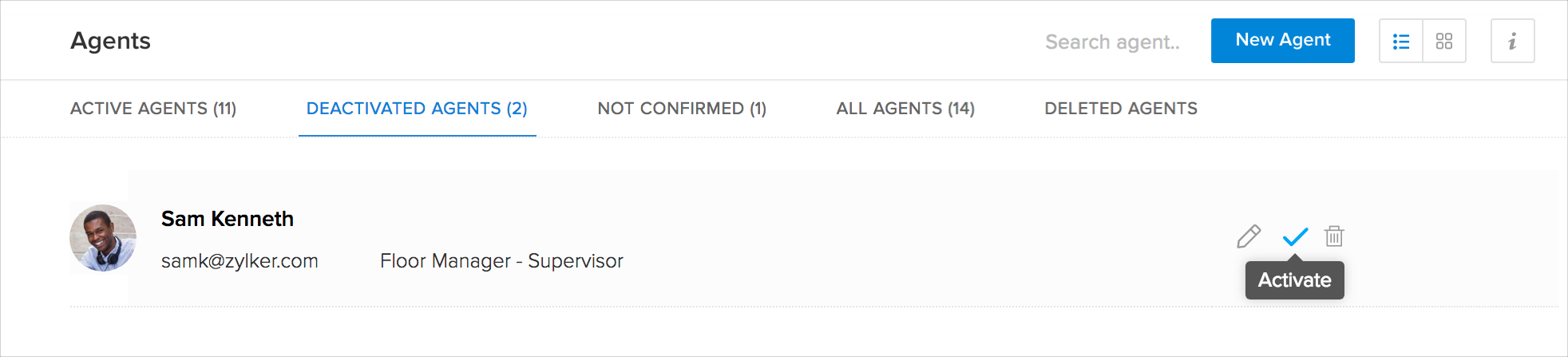Switch to list view layout
Screen dimensions: 1568x357
click(x=1401, y=42)
